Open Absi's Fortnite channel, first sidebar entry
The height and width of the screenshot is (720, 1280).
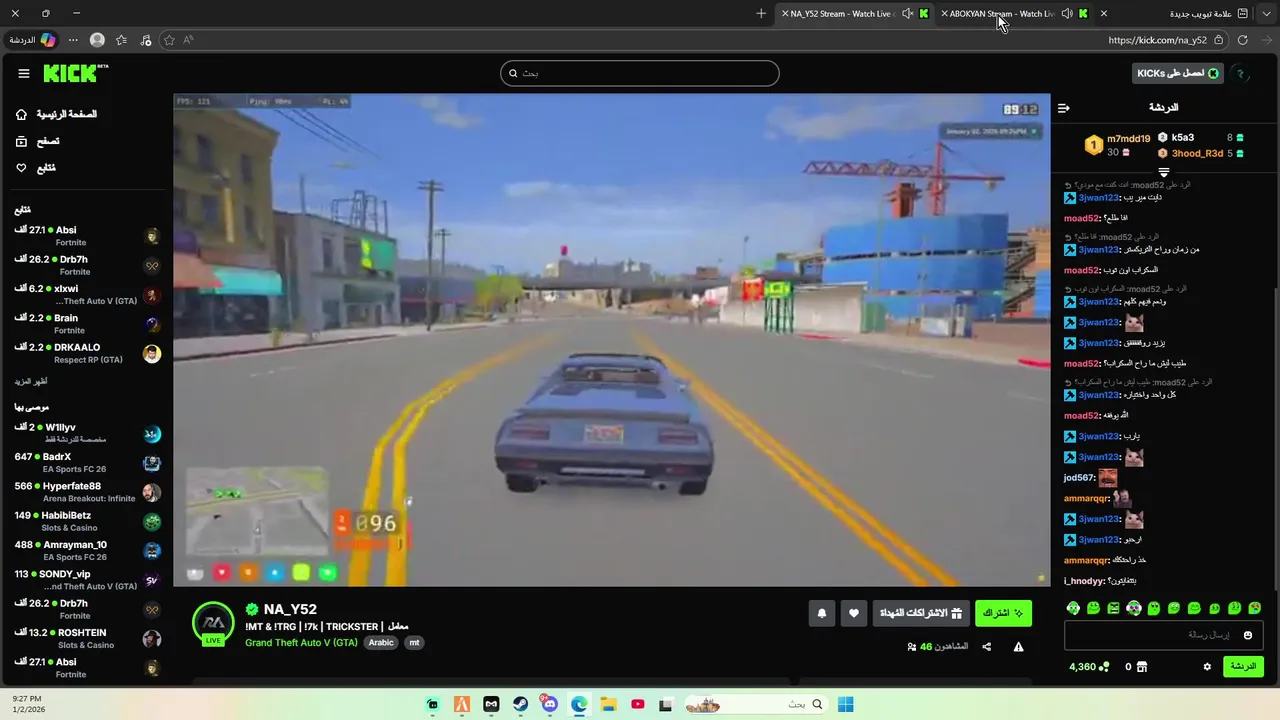coord(87,236)
